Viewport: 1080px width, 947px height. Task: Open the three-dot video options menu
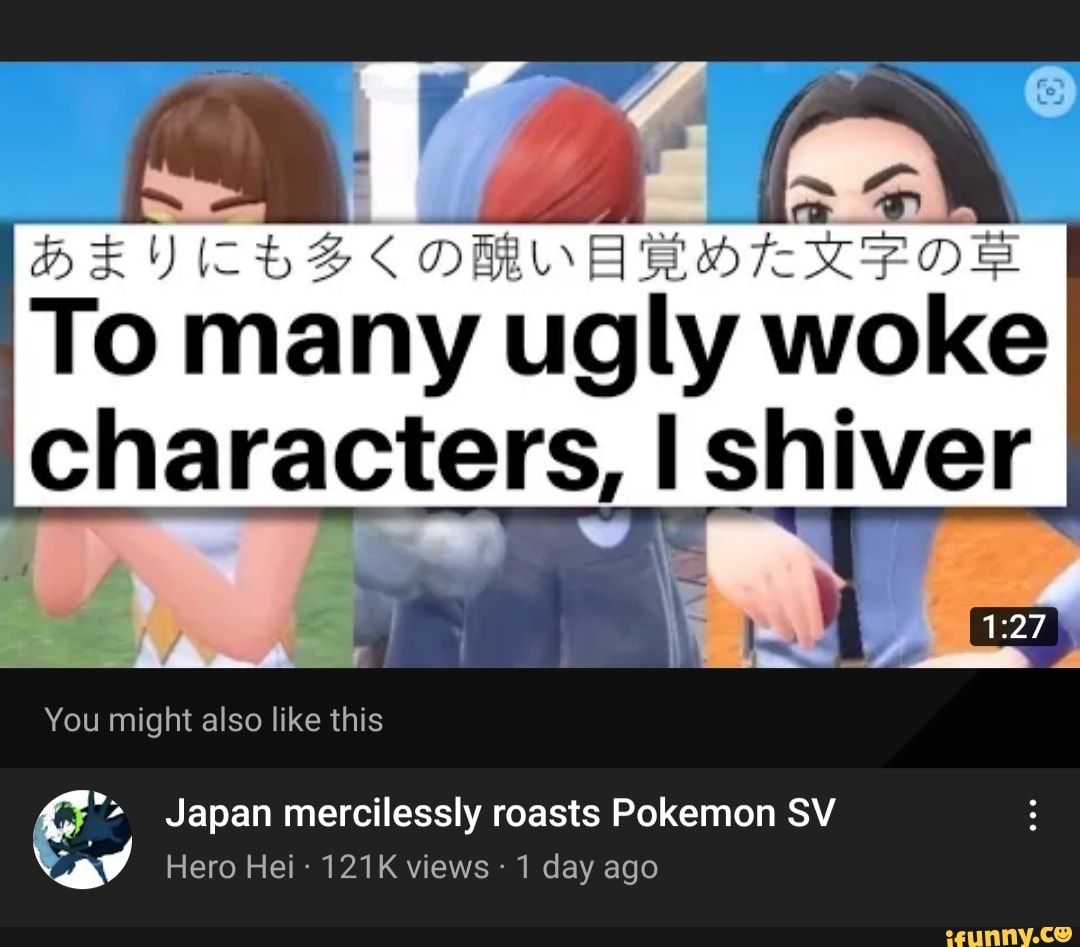pyautogui.click(x=1032, y=815)
